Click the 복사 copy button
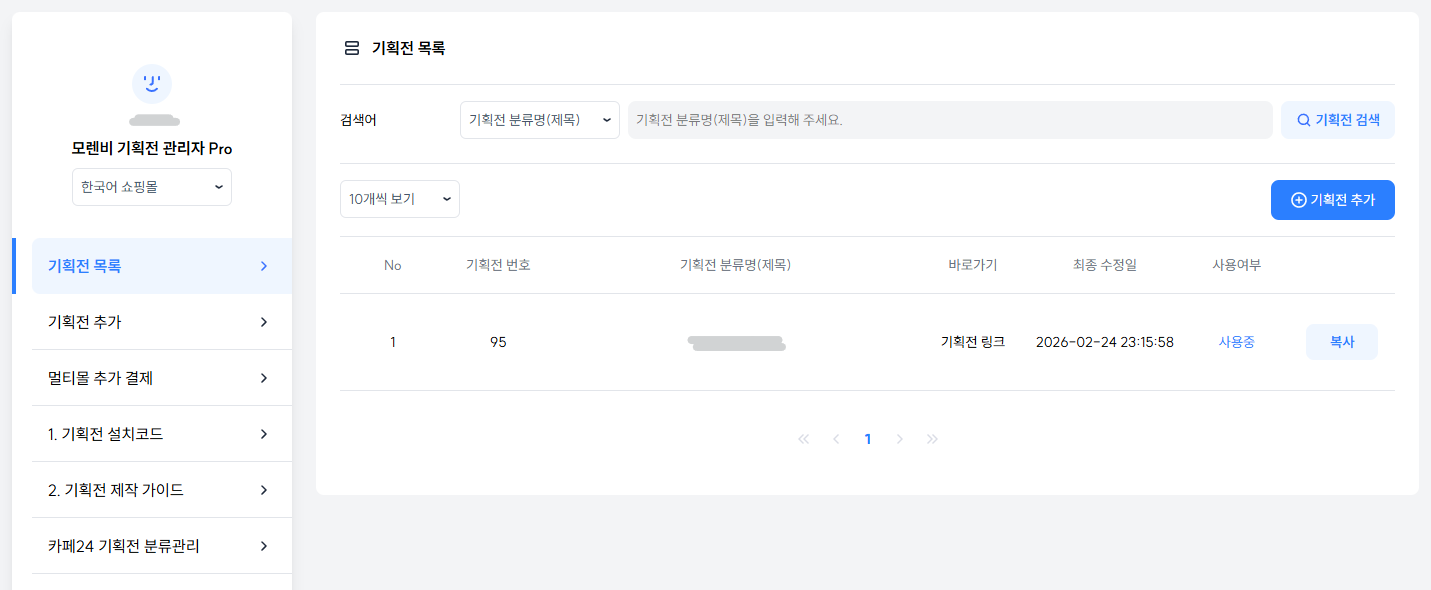This screenshot has height=590, width=1431. click(1341, 342)
